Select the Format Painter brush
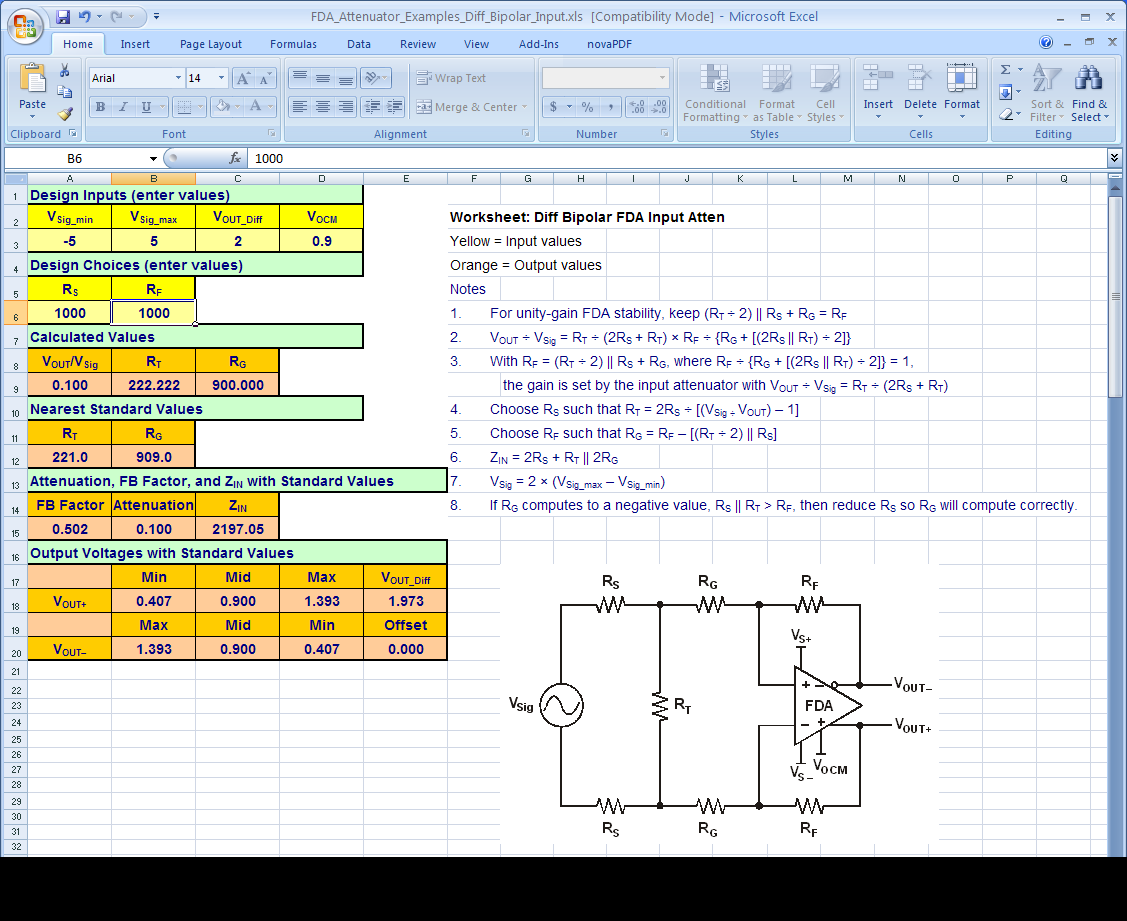 coord(65,115)
